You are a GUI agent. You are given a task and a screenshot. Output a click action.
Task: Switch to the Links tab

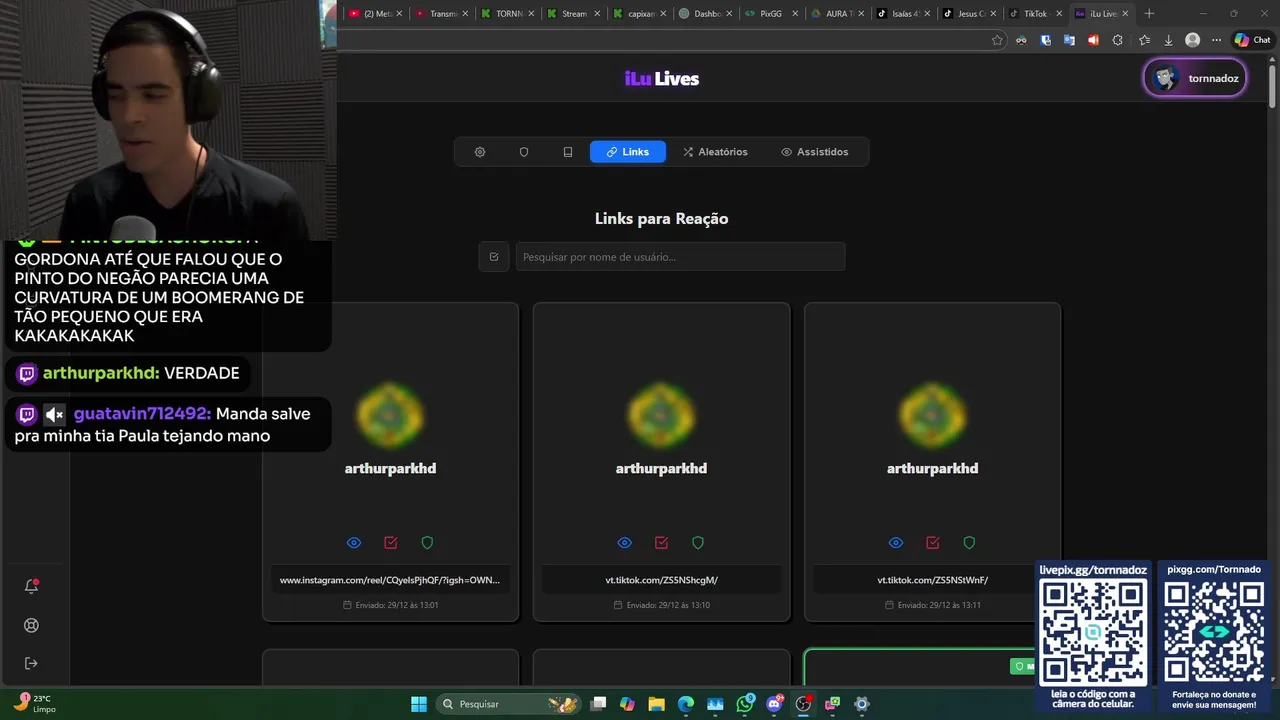coord(628,152)
